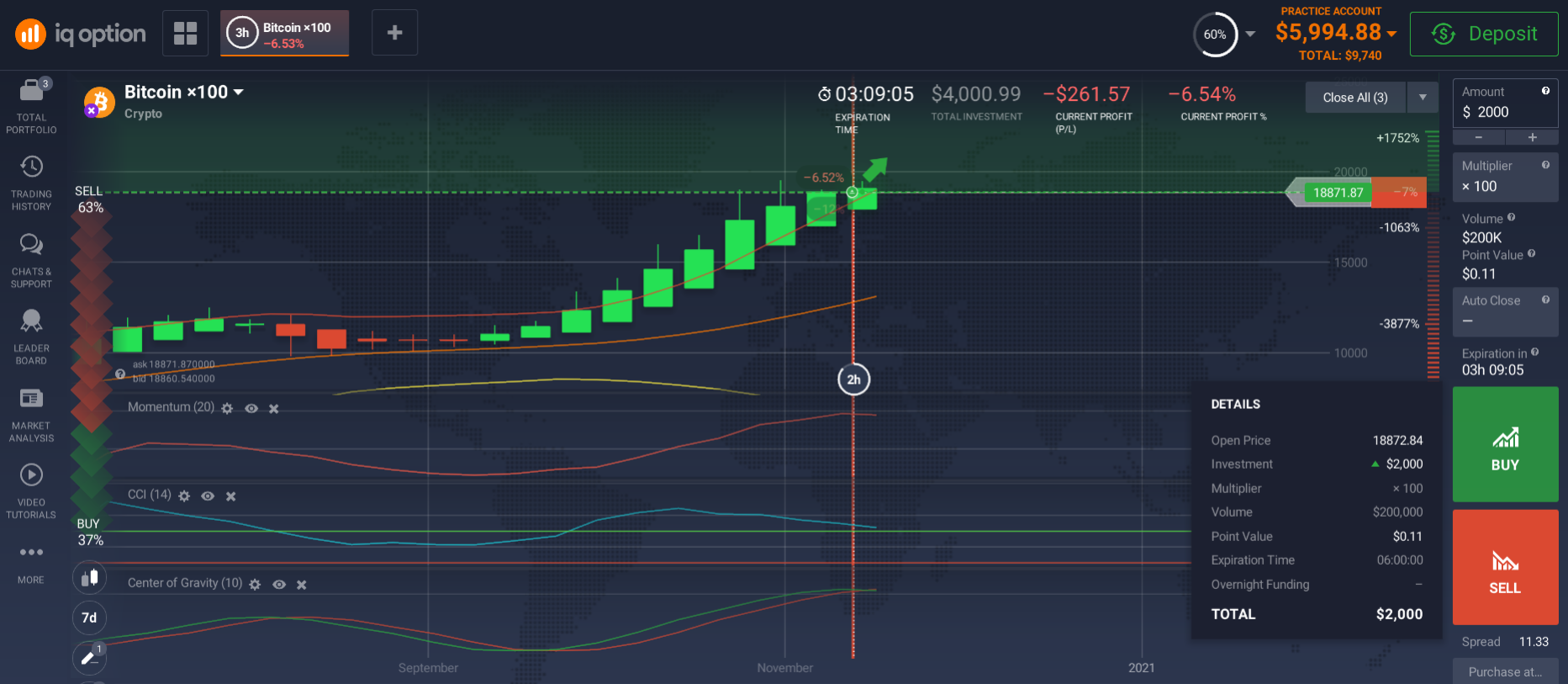Open Total Portfolio briefcase icon
The image size is (1568, 684).
point(31,89)
